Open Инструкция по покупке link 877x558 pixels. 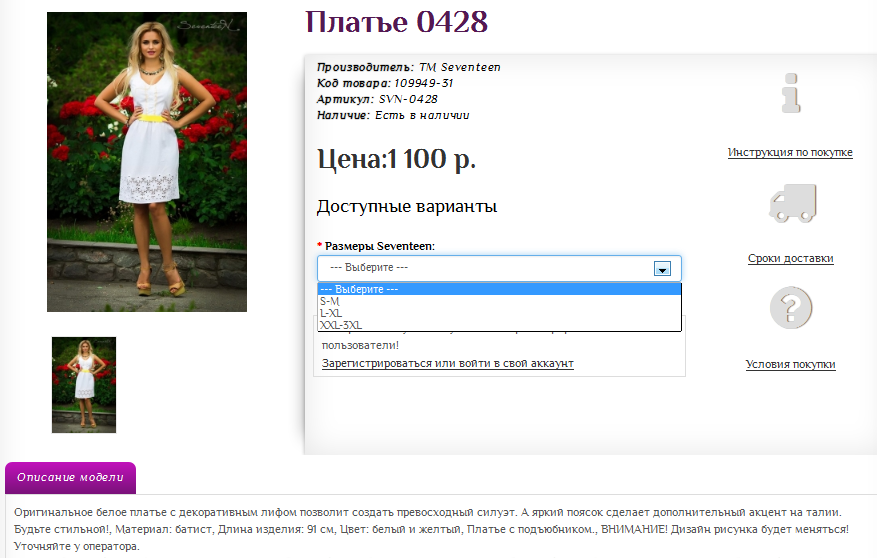790,152
